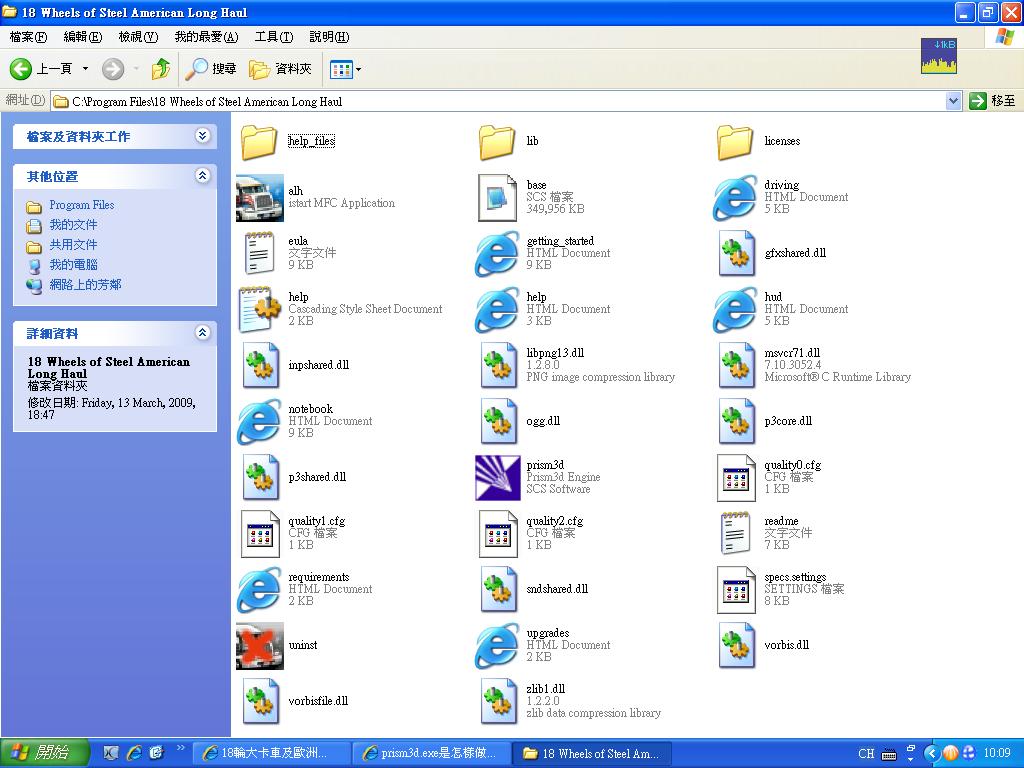Collapse the 其他位置 panel
Screen dimensions: 1024x768
pyautogui.click(x=203, y=176)
